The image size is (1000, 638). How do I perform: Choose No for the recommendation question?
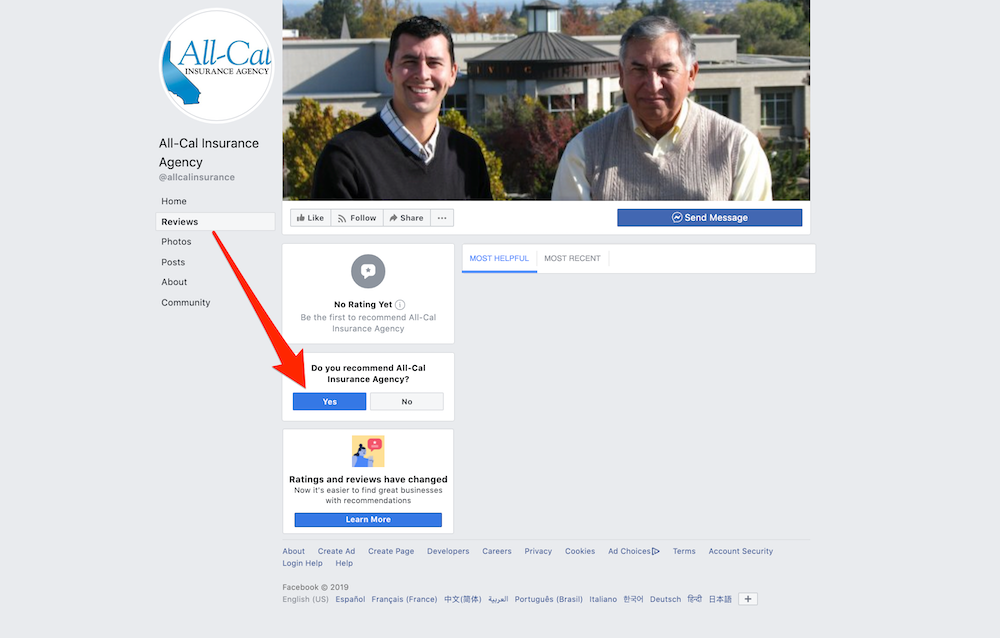click(407, 401)
